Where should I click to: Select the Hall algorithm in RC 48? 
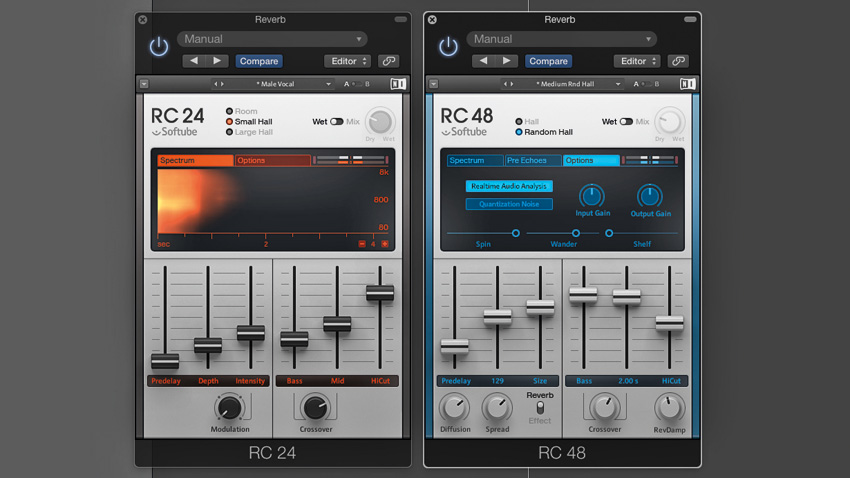tap(527, 121)
